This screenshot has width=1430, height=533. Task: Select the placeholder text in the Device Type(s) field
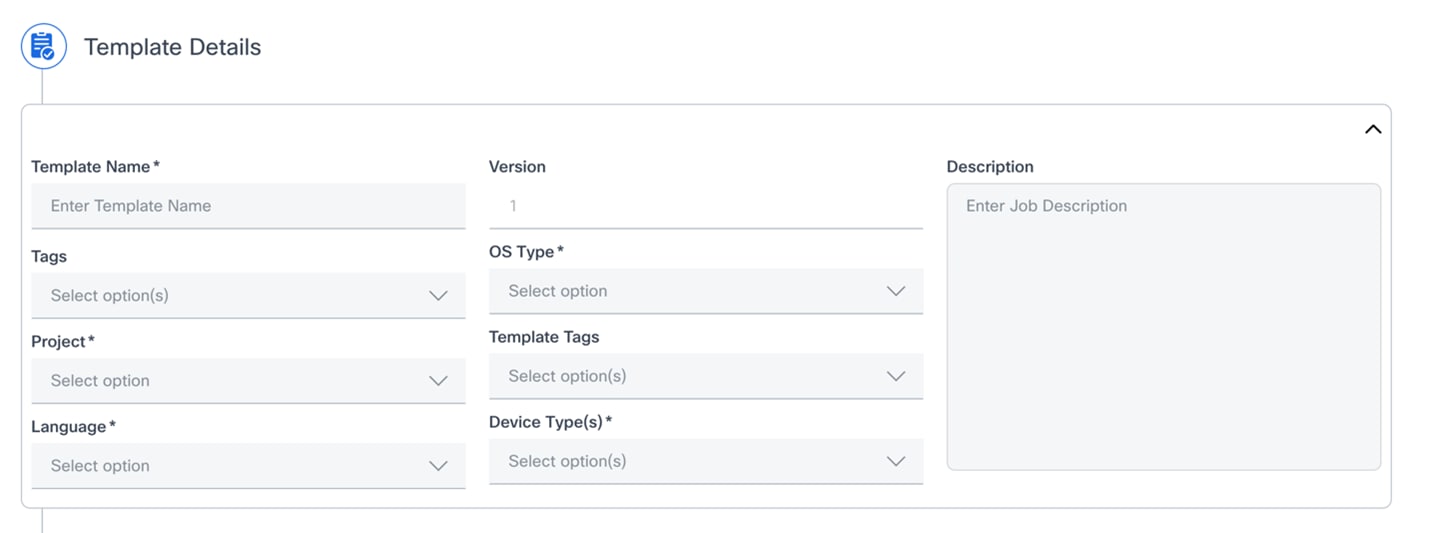click(x=567, y=461)
